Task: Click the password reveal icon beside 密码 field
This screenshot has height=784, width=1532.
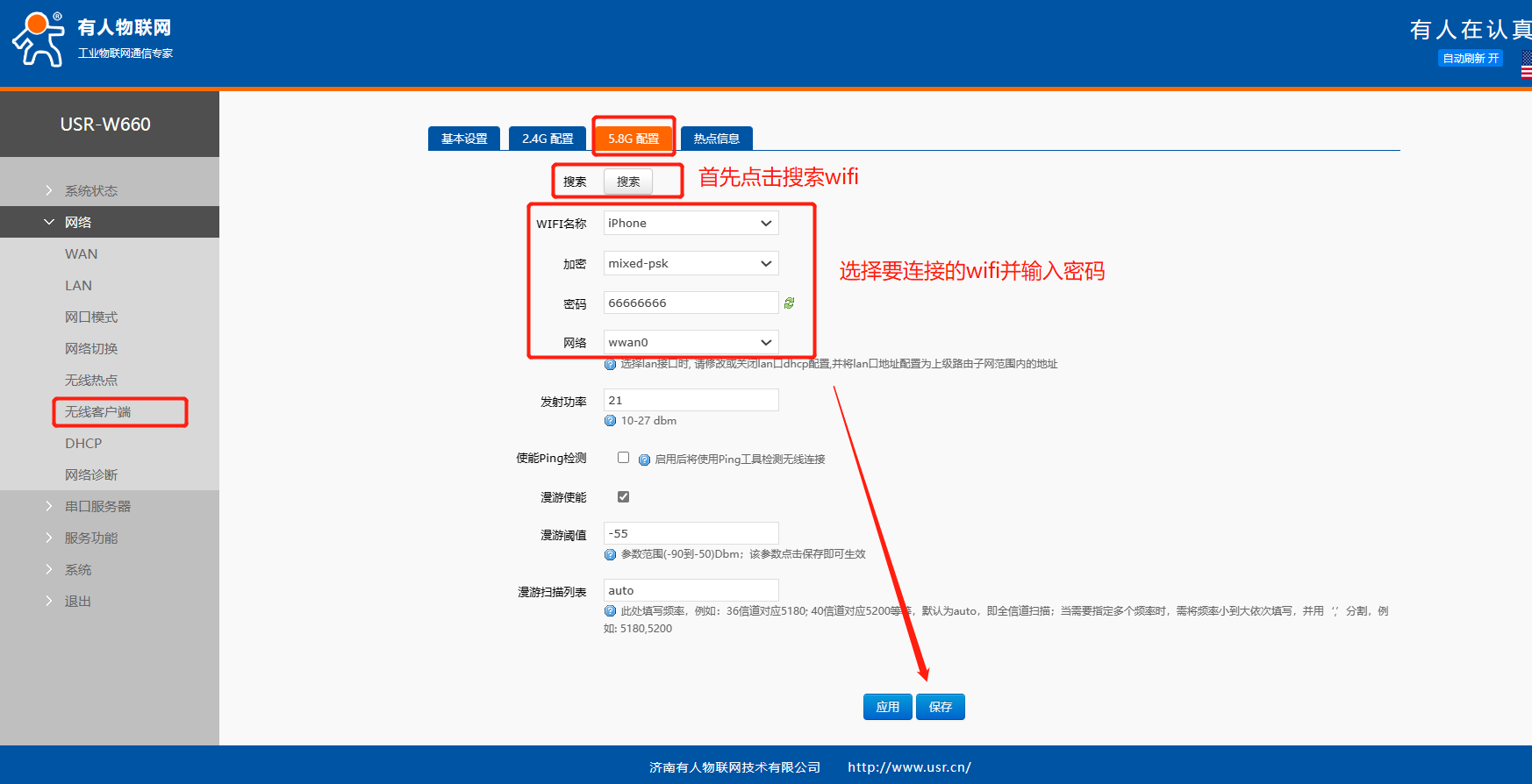Action: [789, 303]
